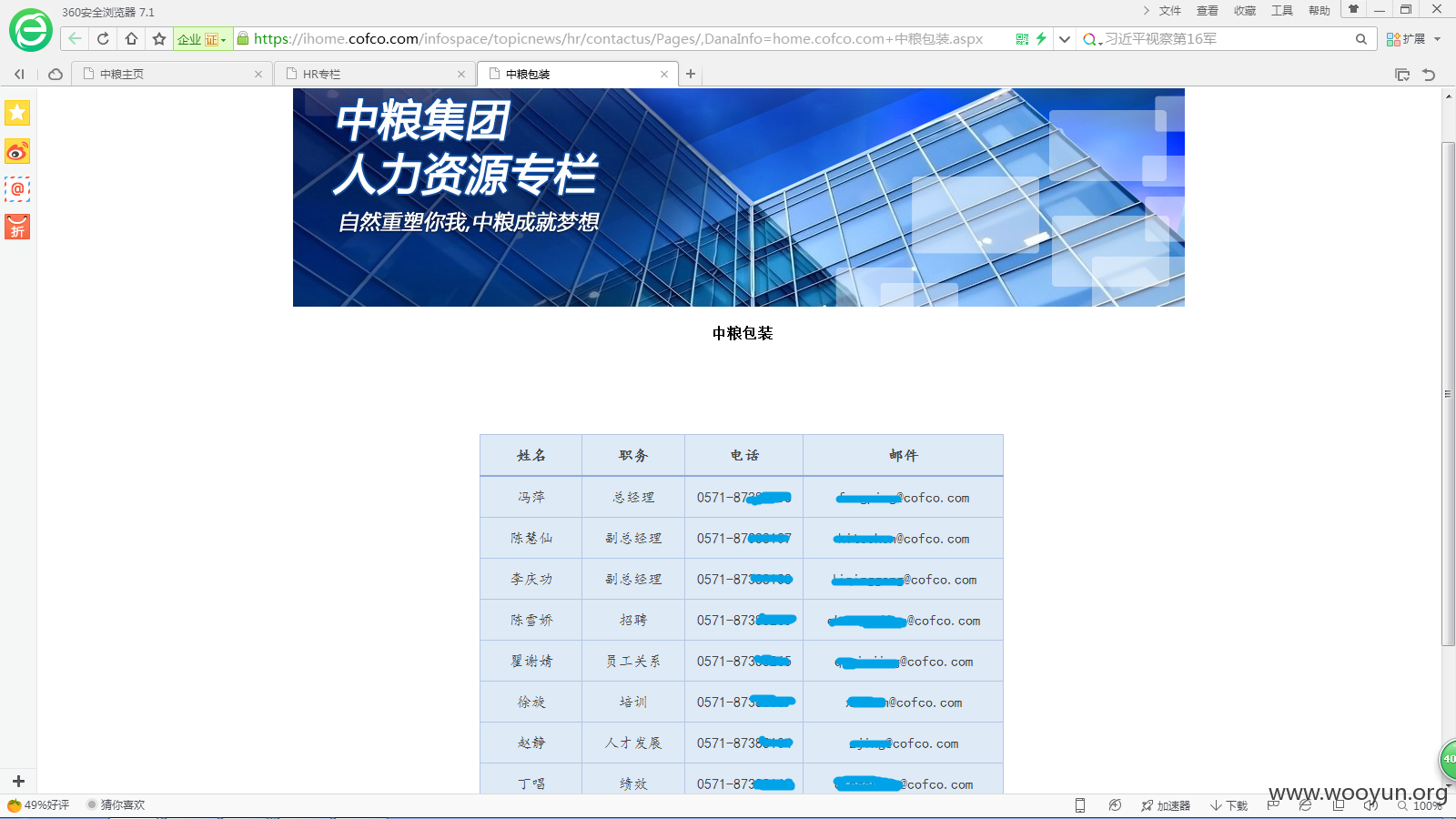Expand the address bar history dropdown arrow

[1064, 39]
